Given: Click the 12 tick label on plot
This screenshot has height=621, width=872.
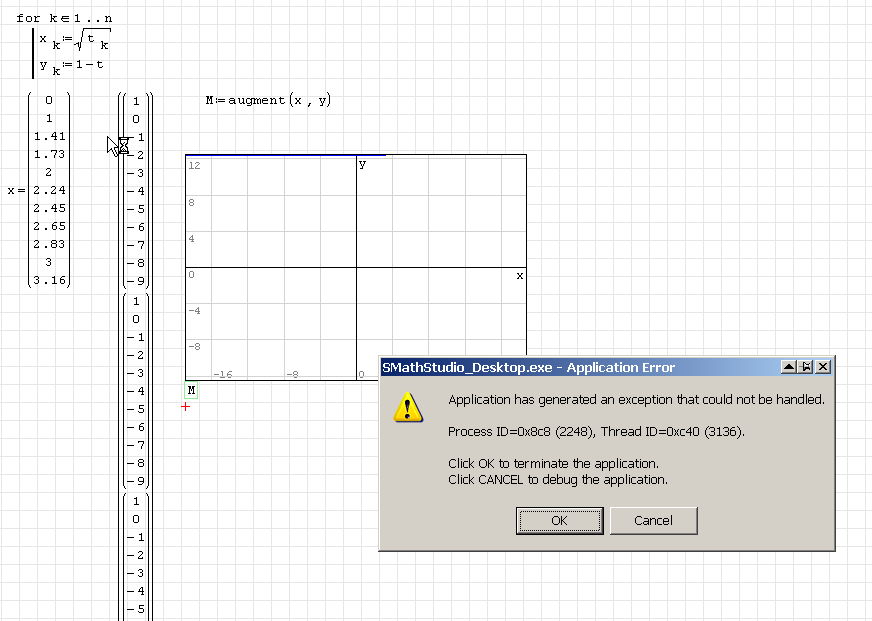Looking at the screenshot, I should coord(194,166).
